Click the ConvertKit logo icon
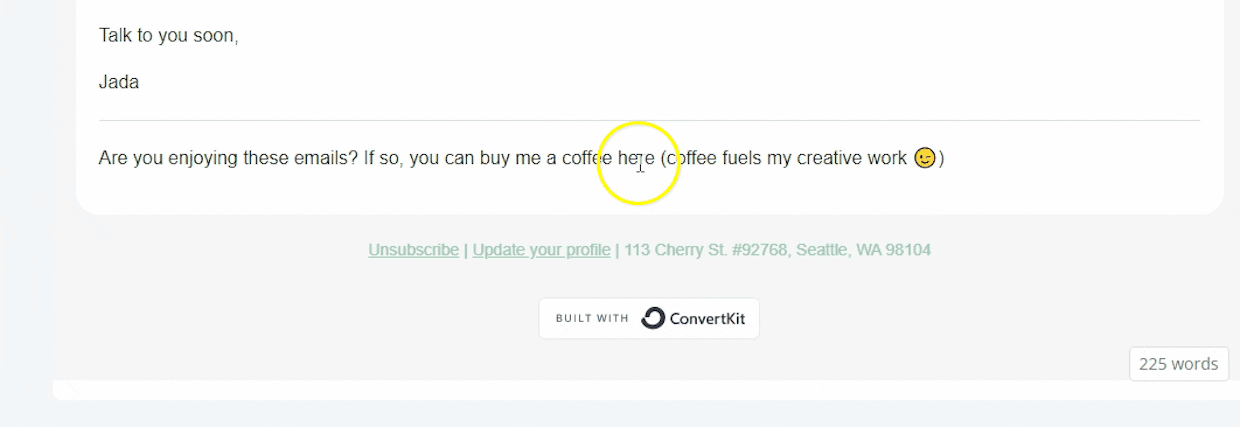Image resolution: width=1240 pixels, height=427 pixels. pos(653,318)
